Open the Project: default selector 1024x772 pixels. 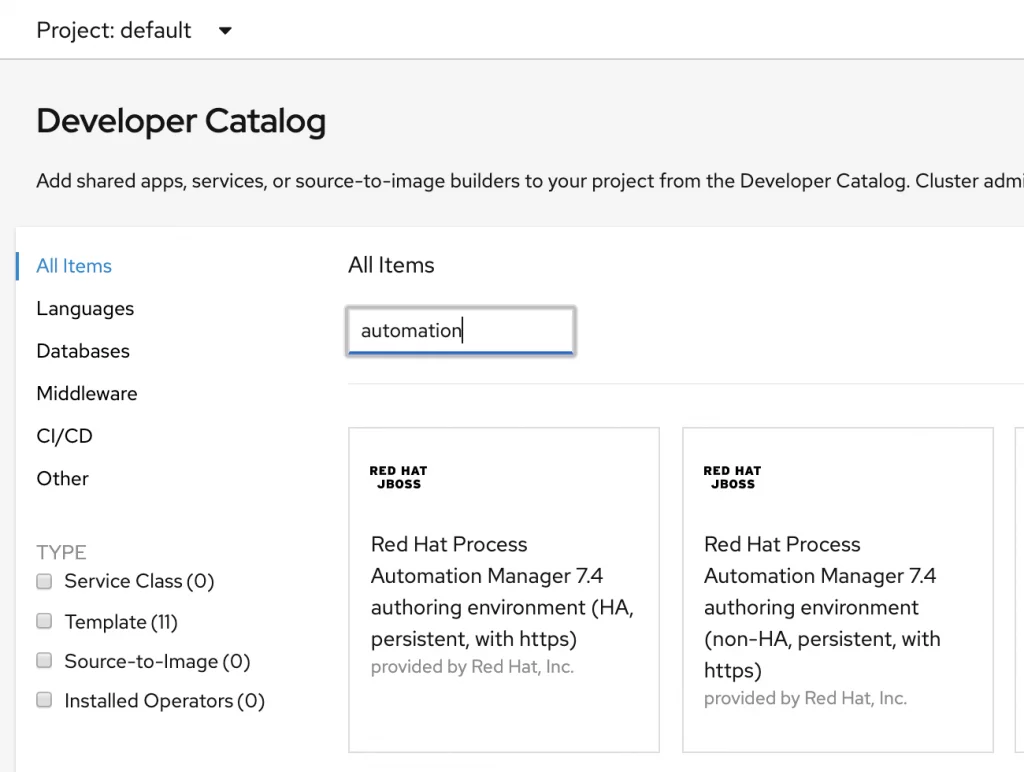pyautogui.click(x=114, y=30)
